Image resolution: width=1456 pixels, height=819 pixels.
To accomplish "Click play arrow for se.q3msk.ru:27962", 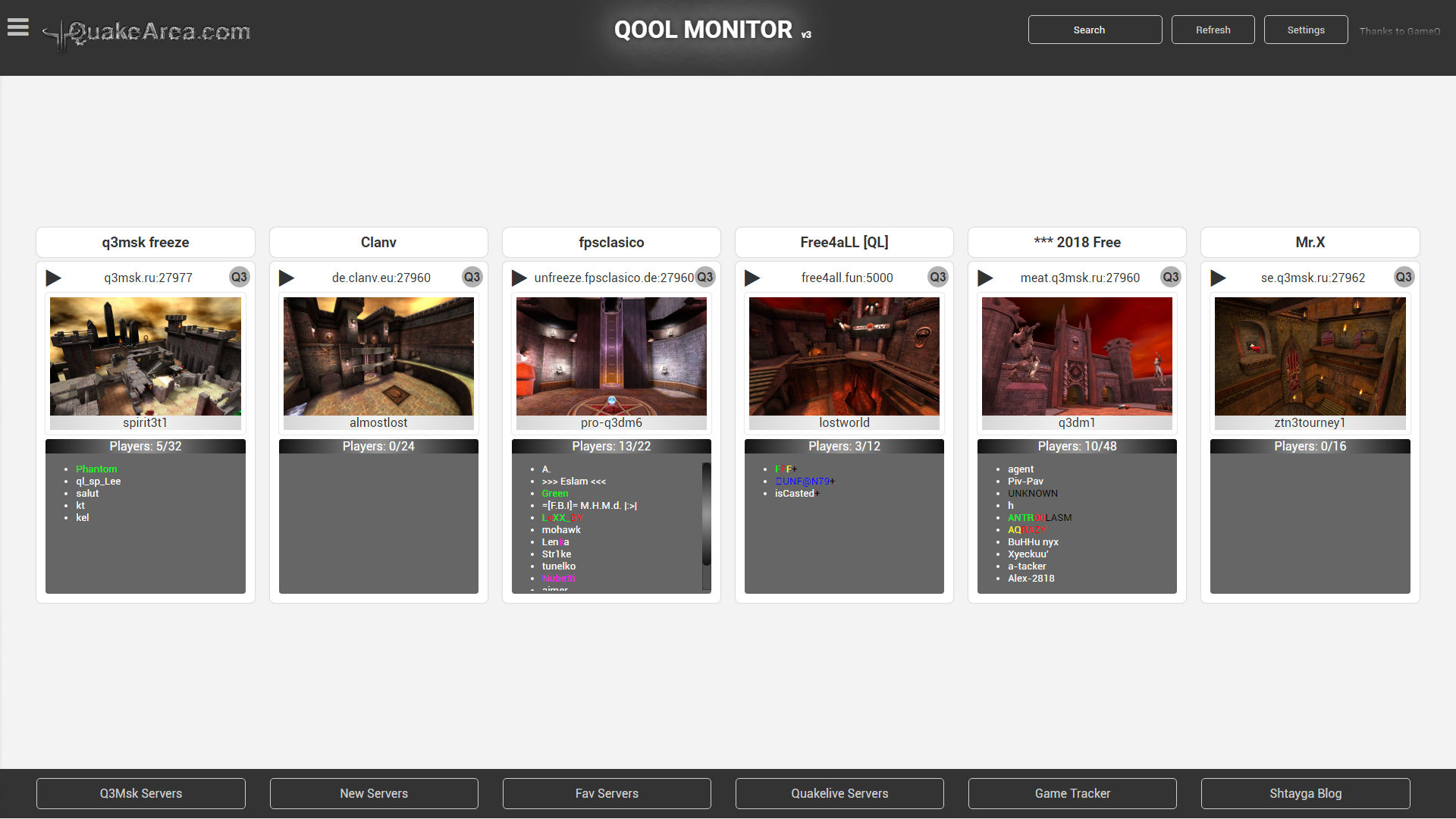I will pos(1218,278).
